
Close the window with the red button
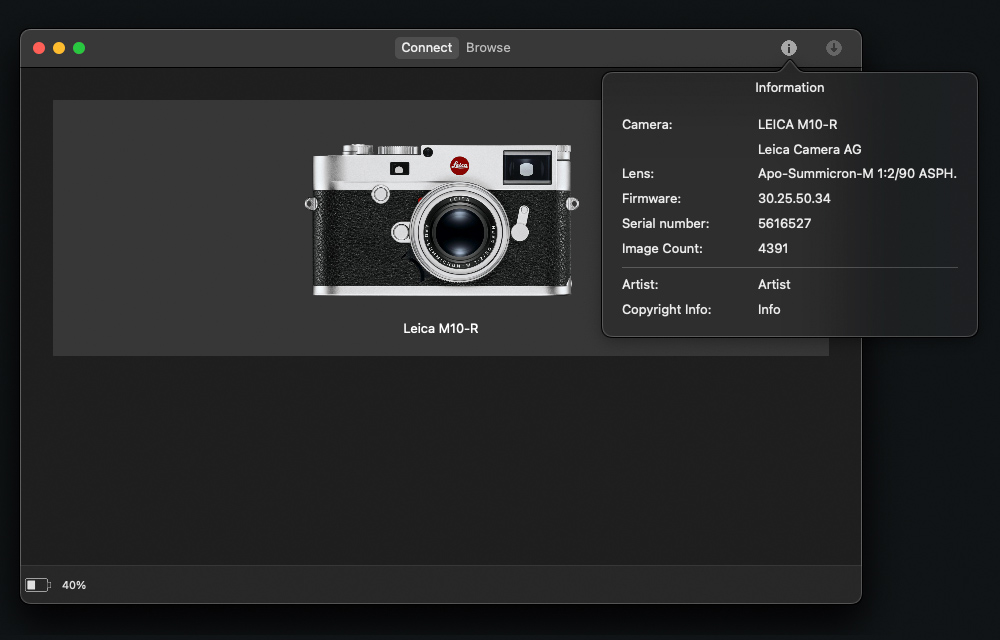tap(39, 48)
